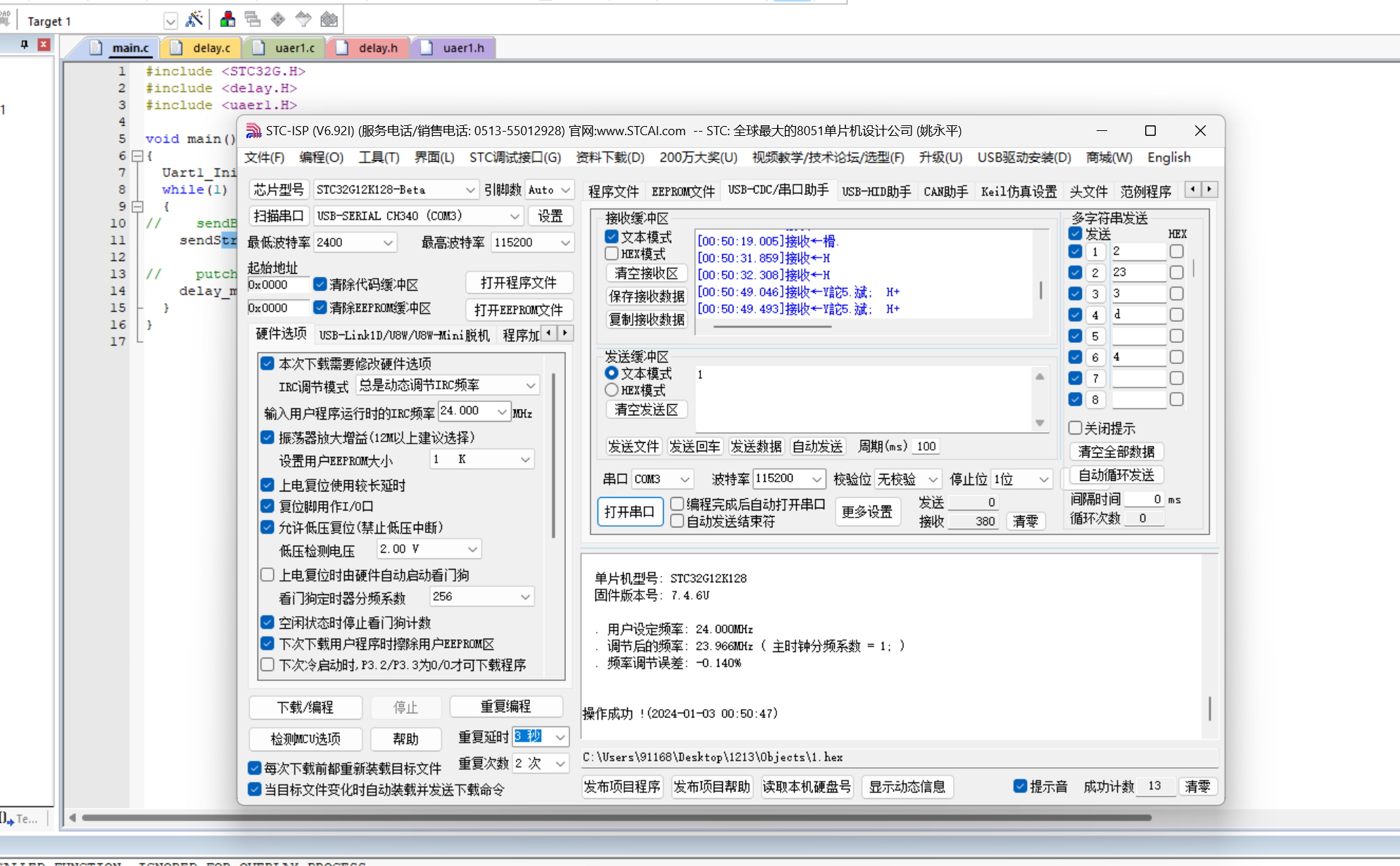This screenshot has width=1400, height=866.
Task: Click the receive buffer horizontal scrollbar
Action: click(x=772, y=327)
